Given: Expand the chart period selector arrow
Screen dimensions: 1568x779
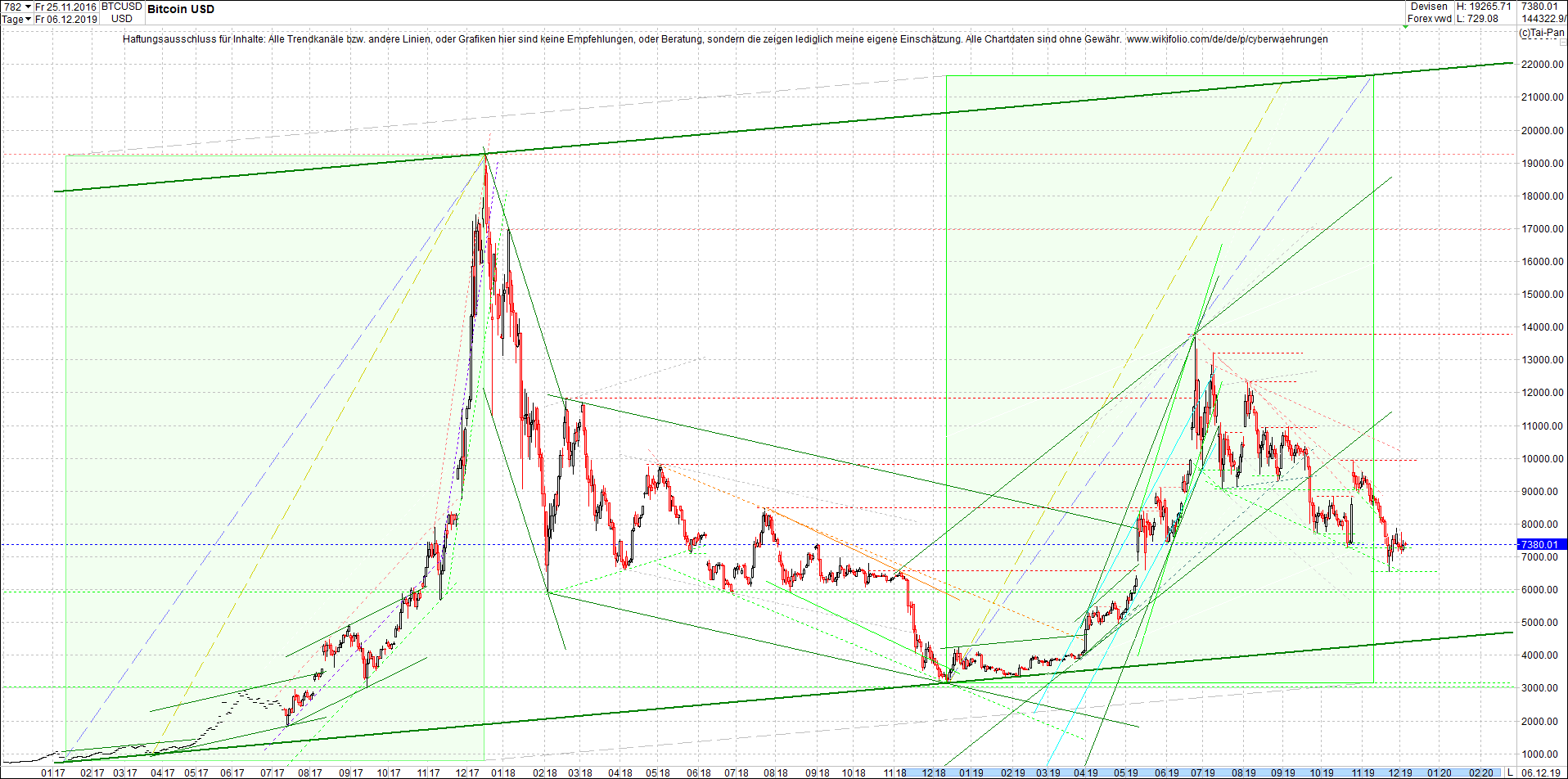Looking at the screenshot, I should pyautogui.click(x=29, y=7).
